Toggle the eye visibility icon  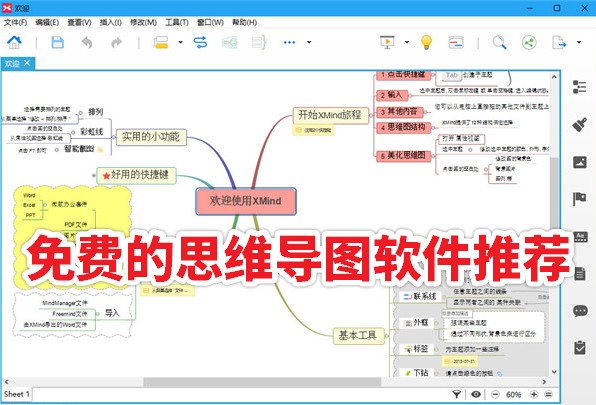pos(476,394)
